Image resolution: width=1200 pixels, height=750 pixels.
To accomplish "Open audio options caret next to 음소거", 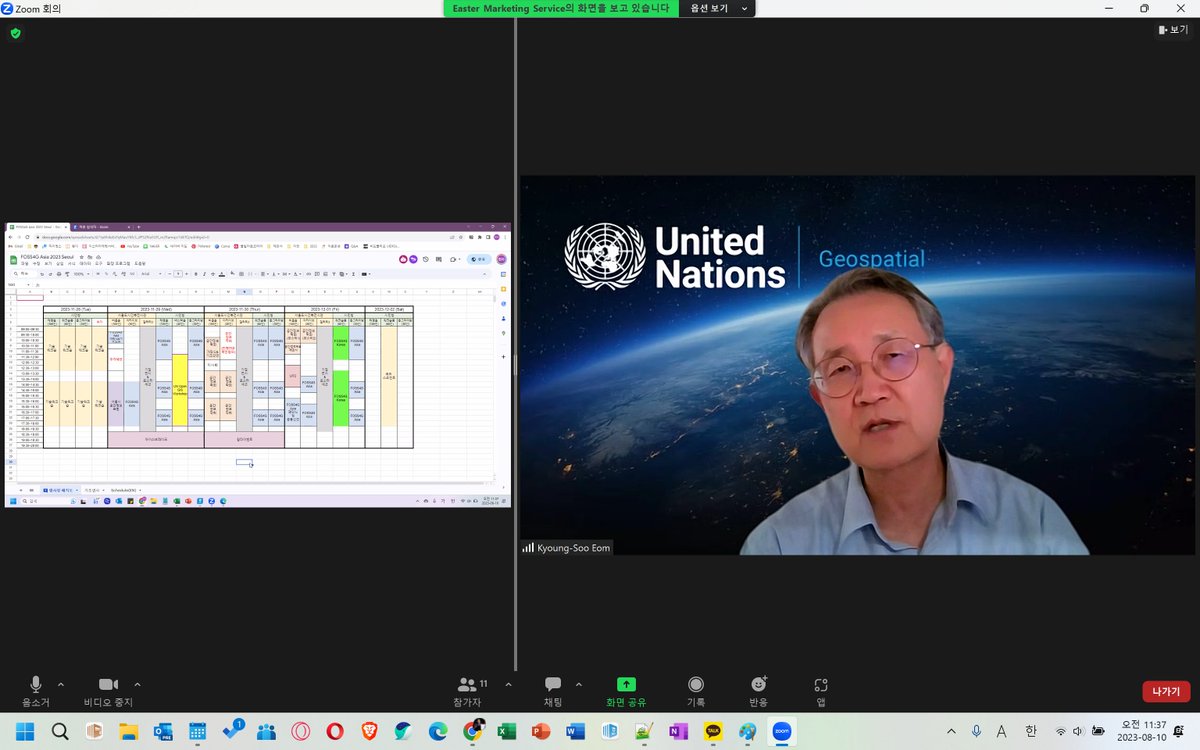I will click(61, 685).
